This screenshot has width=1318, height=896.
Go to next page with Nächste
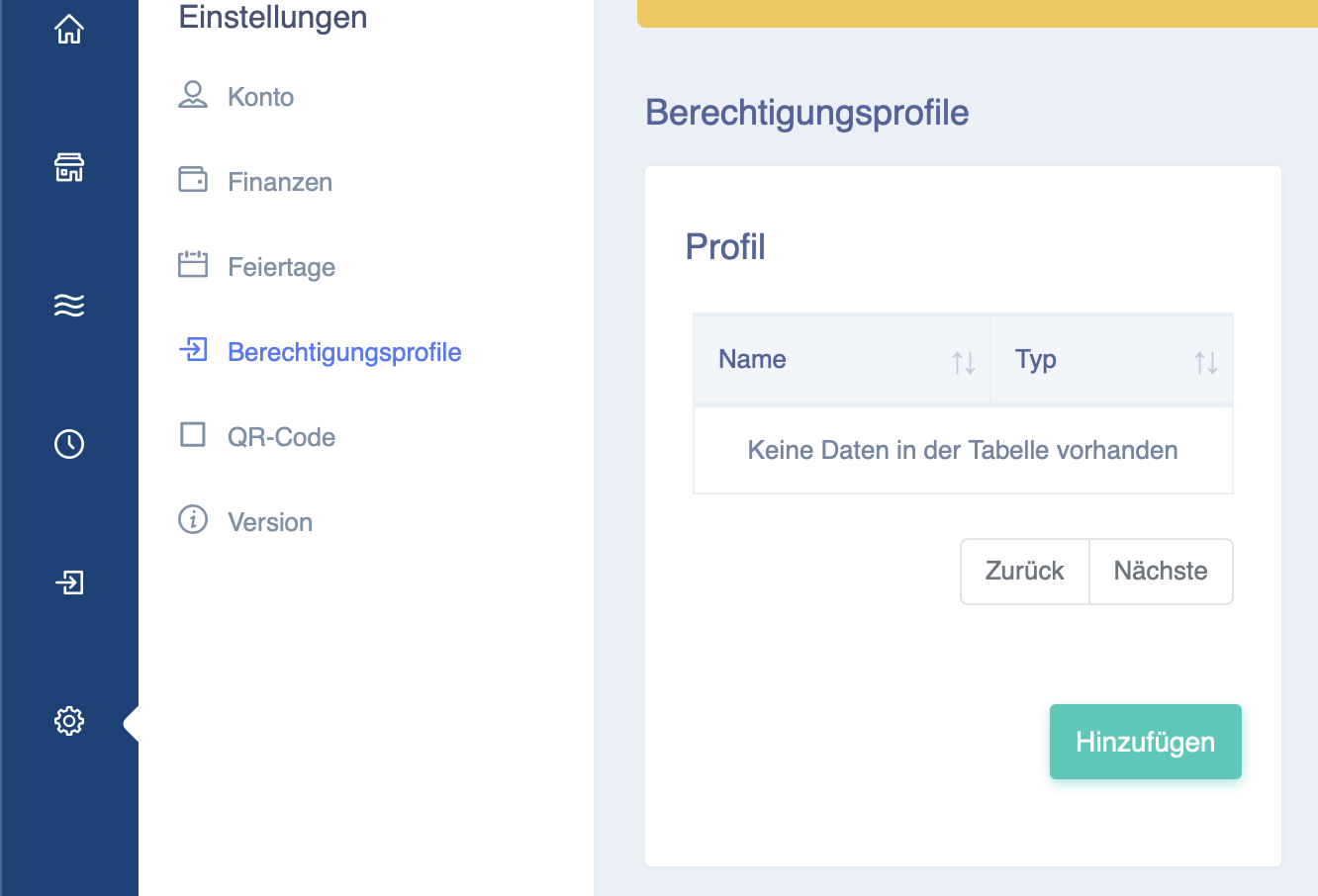1161,571
